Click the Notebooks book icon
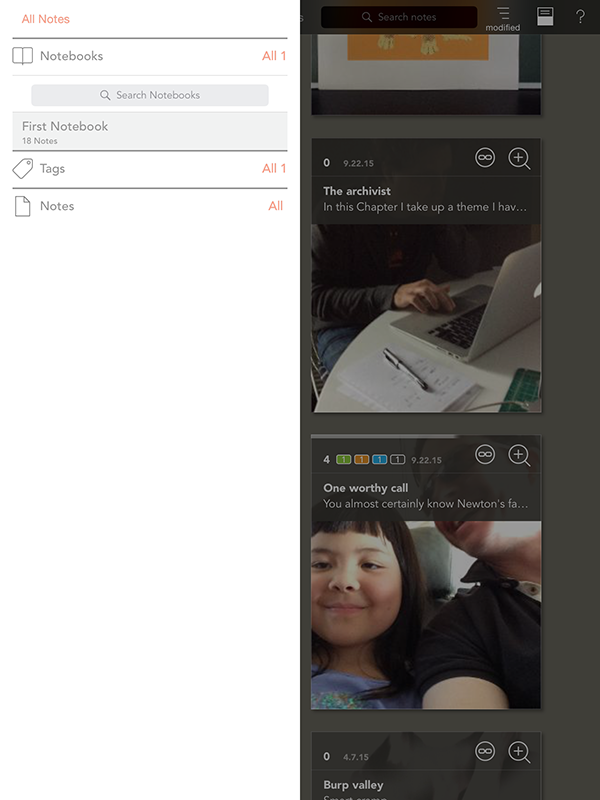The image size is (600, 800). (x=22, y=56)
